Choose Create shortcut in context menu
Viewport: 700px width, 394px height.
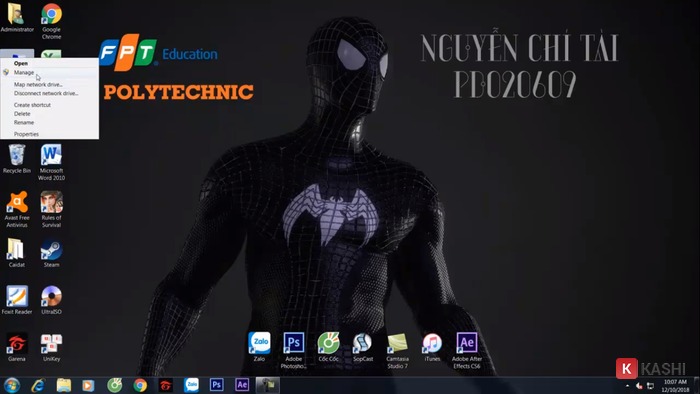pos(50,105)
